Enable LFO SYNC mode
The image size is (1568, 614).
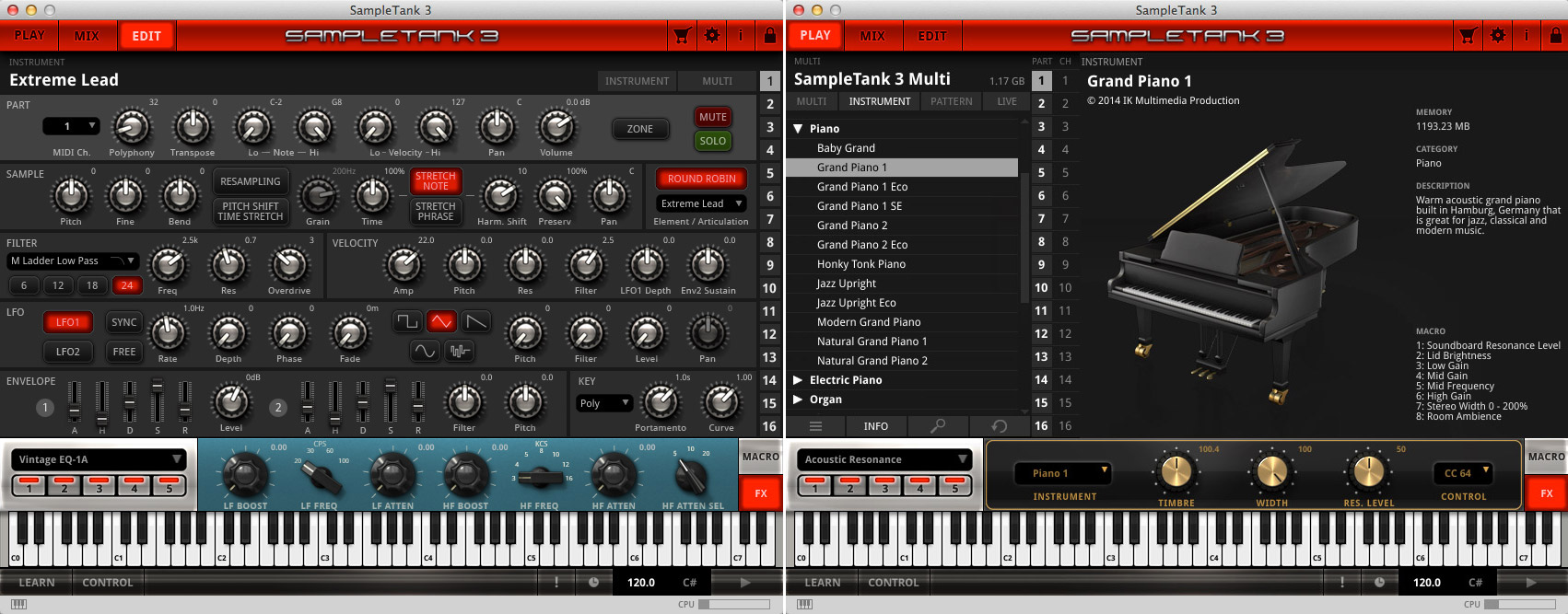point(124,322)
